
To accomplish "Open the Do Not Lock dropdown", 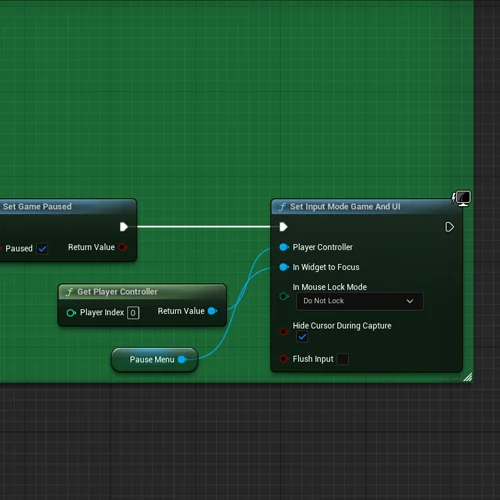I will coord(360,301).
